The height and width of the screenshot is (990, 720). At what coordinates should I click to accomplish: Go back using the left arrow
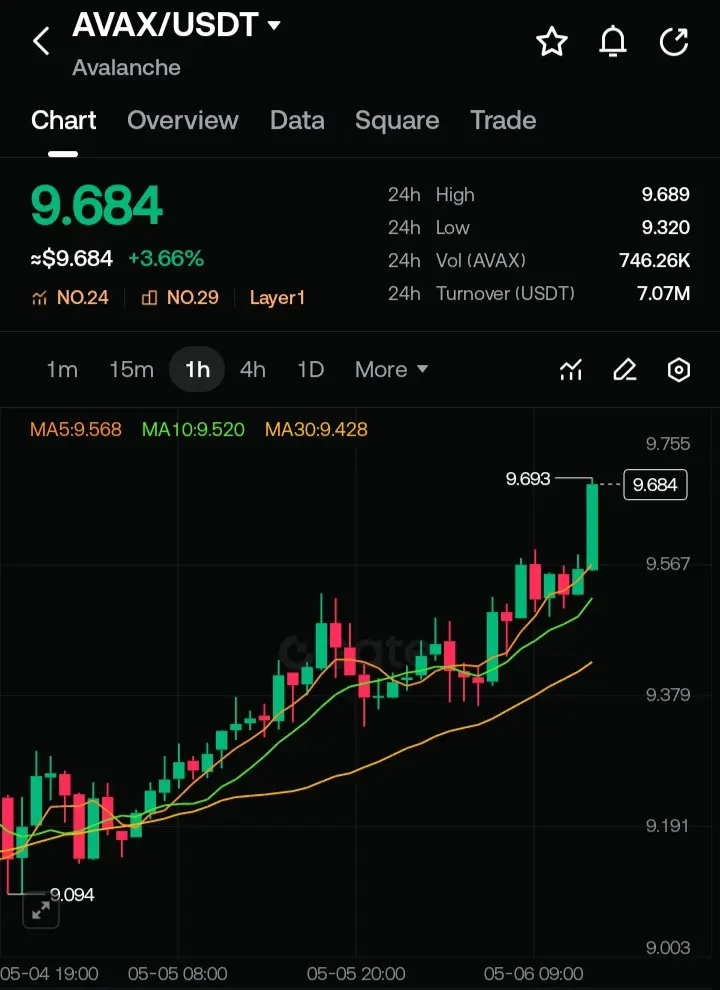(41, 42)
